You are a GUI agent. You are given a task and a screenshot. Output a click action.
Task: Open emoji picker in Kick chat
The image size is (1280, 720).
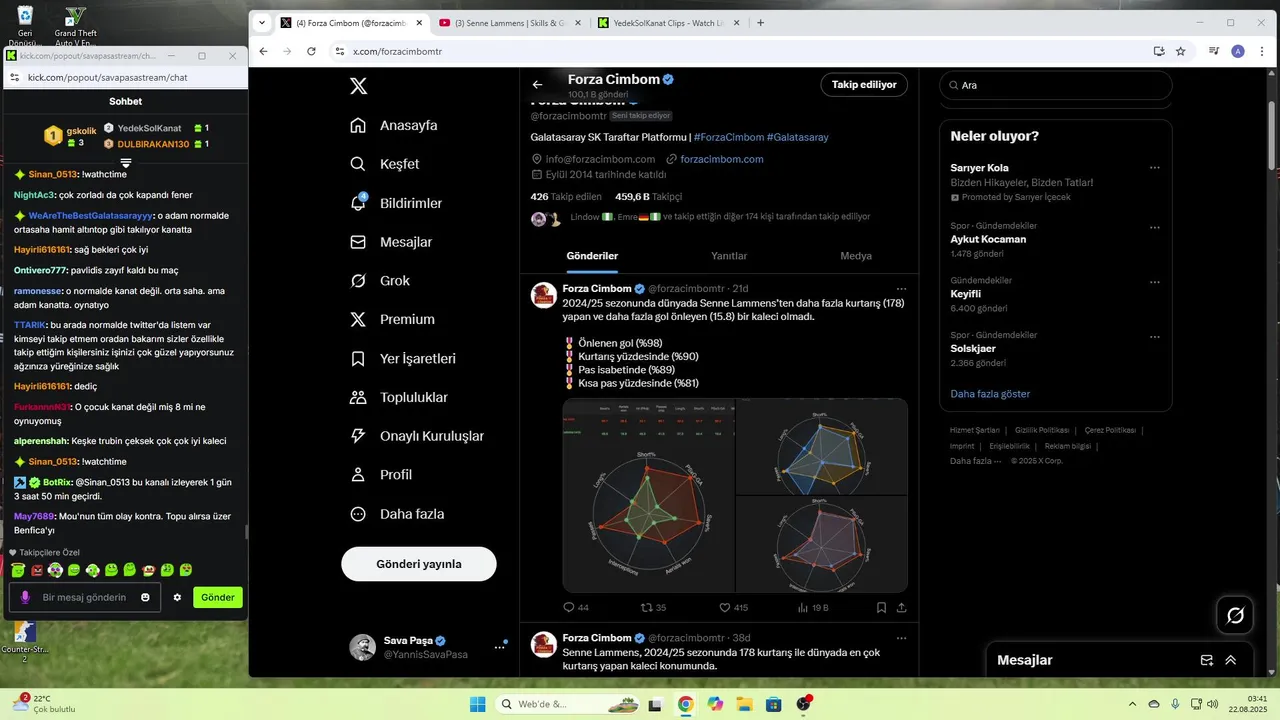click(x=145, y=597)
